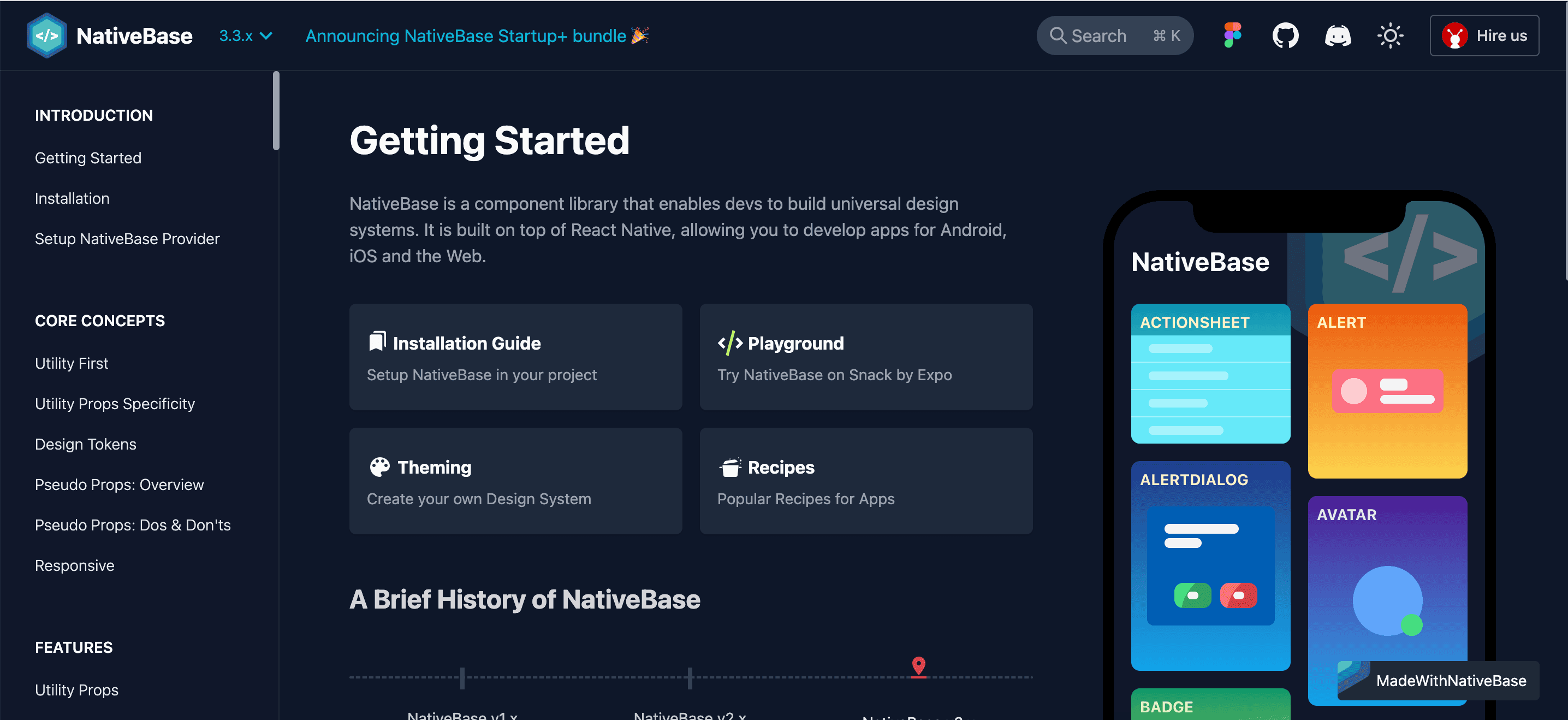Click the Installation Guide bookmark icon
This screenshot has width=1568, height=720.
377,342
